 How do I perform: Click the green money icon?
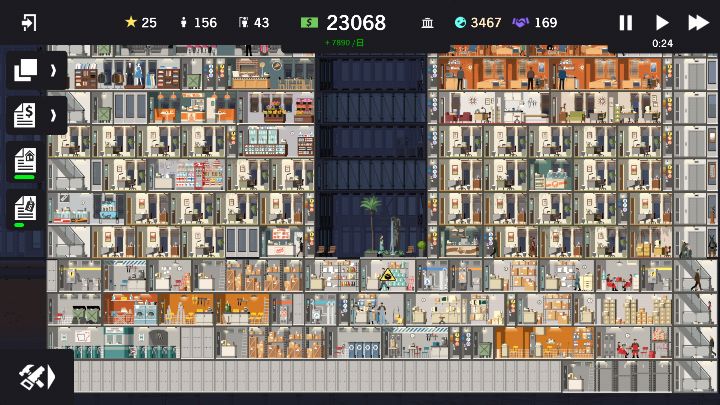point(309,22)
